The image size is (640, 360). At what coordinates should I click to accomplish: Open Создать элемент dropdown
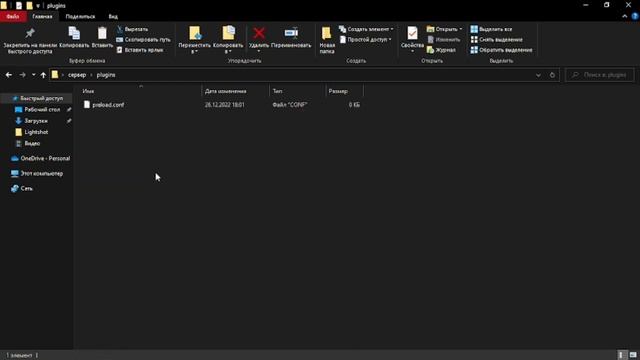367,29
